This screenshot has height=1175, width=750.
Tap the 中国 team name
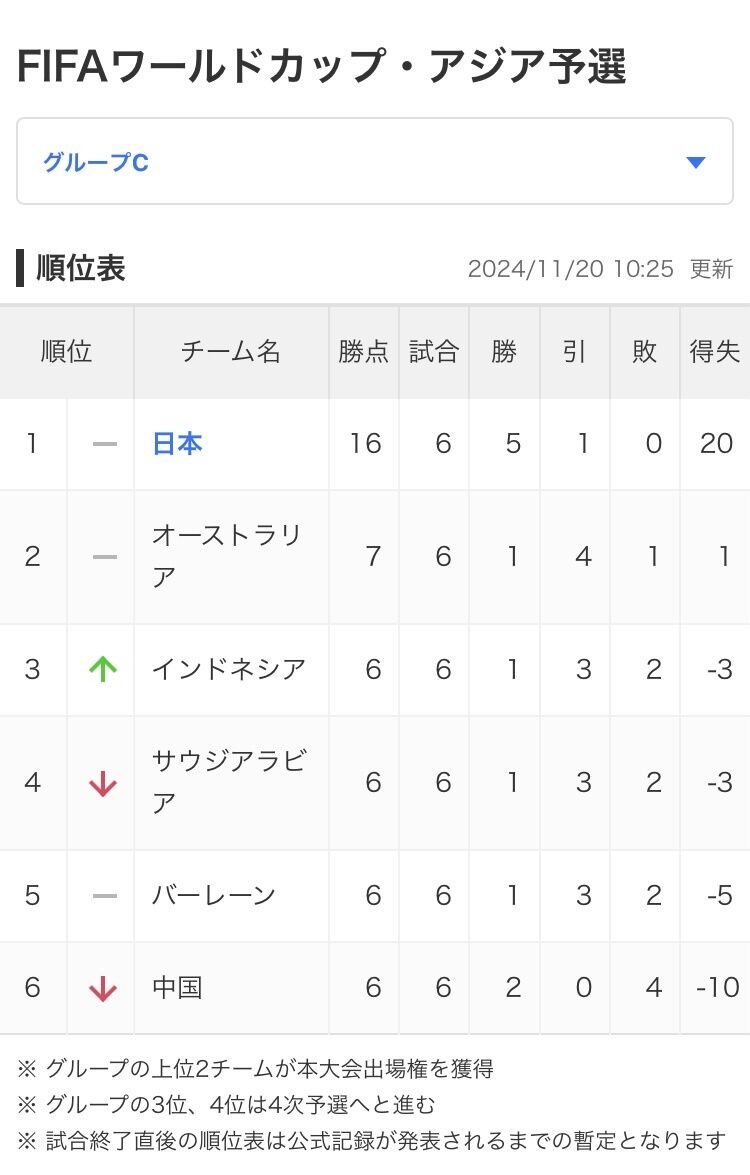(x=177, y=989)
